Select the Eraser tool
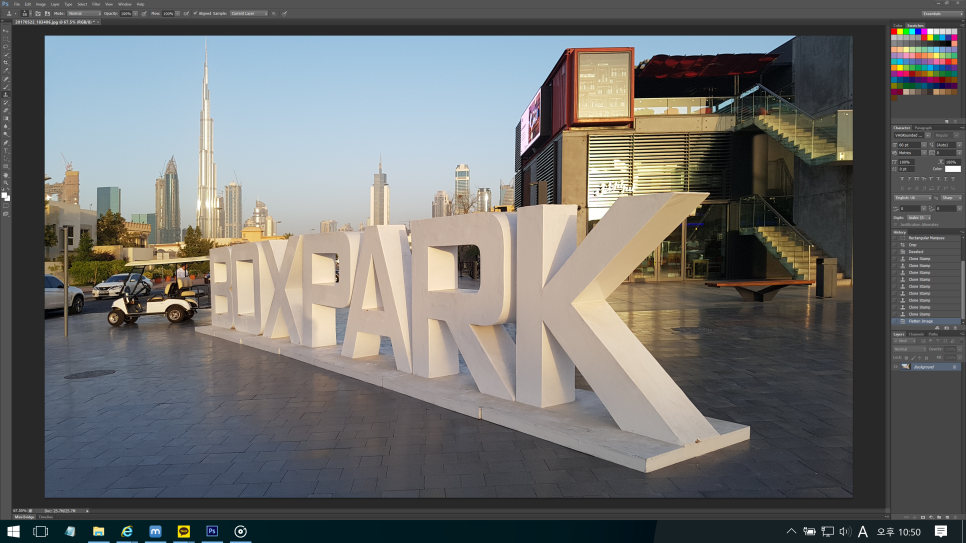This screenshot has width=966, height=543. (6, 110)
